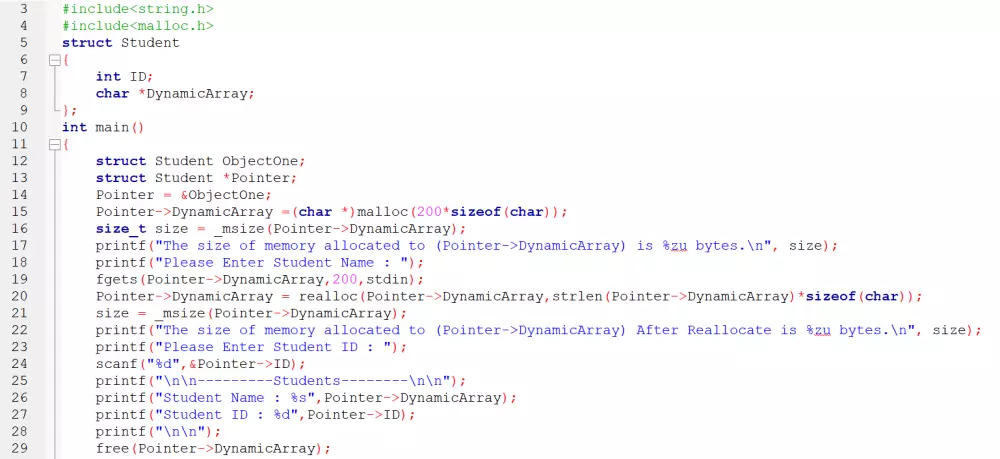The image size is (1000, 459).
Task: Click line number 16 in gutter
Action: 20,228
